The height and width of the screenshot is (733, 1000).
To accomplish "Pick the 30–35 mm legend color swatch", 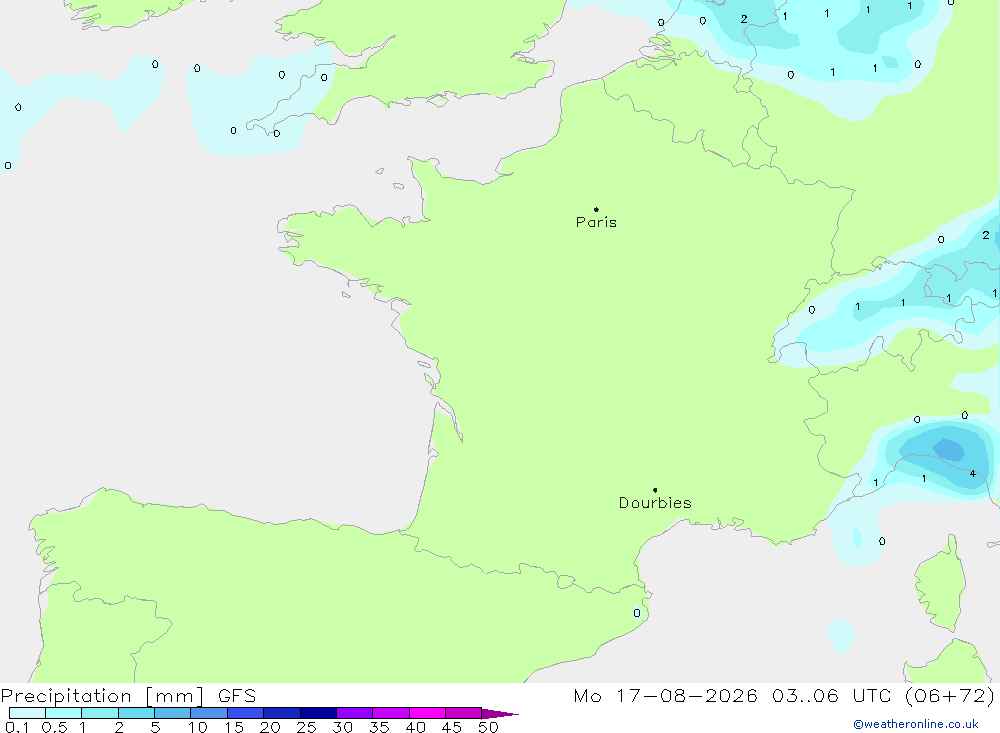I will pyautogui.click(x=354, y=713).
